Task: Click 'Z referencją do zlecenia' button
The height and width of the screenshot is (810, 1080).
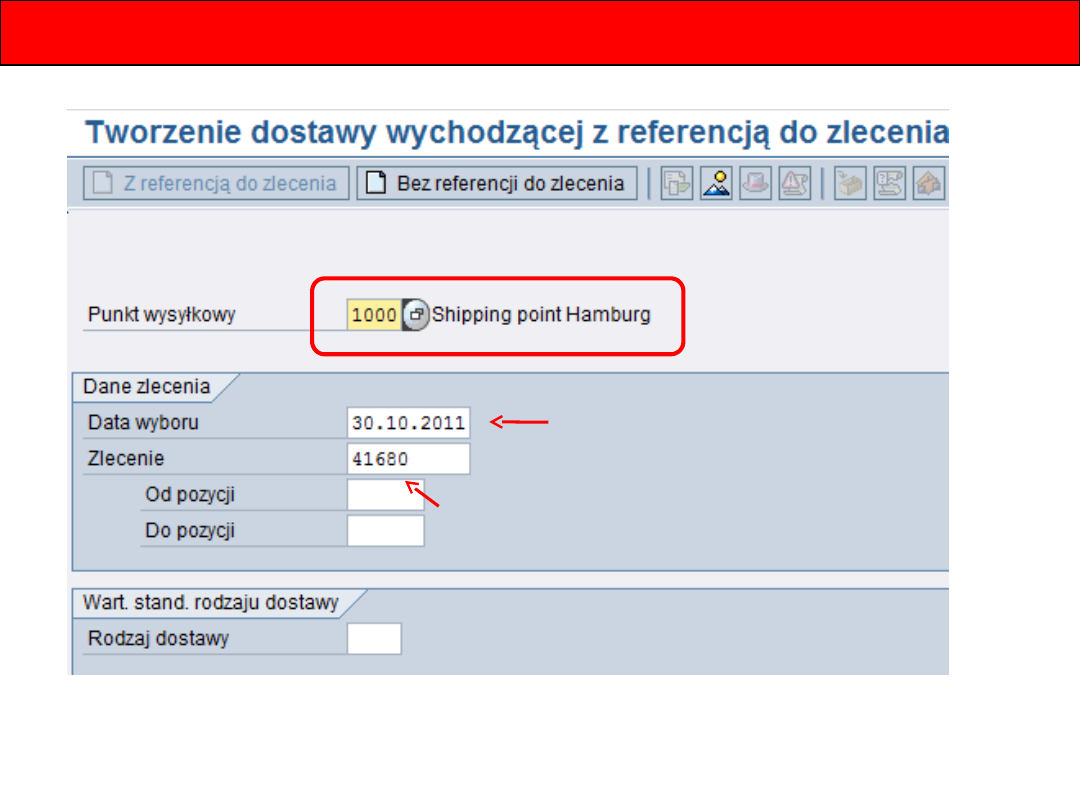Action: coord(216,184)
